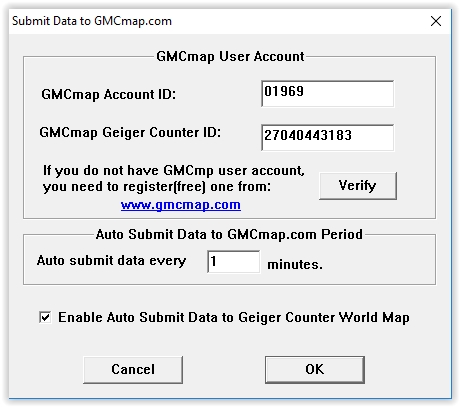Uncheck the Enable Auto Submit Data checkbox
Viewport: 460px width, 407px height.
pos(45,317)
